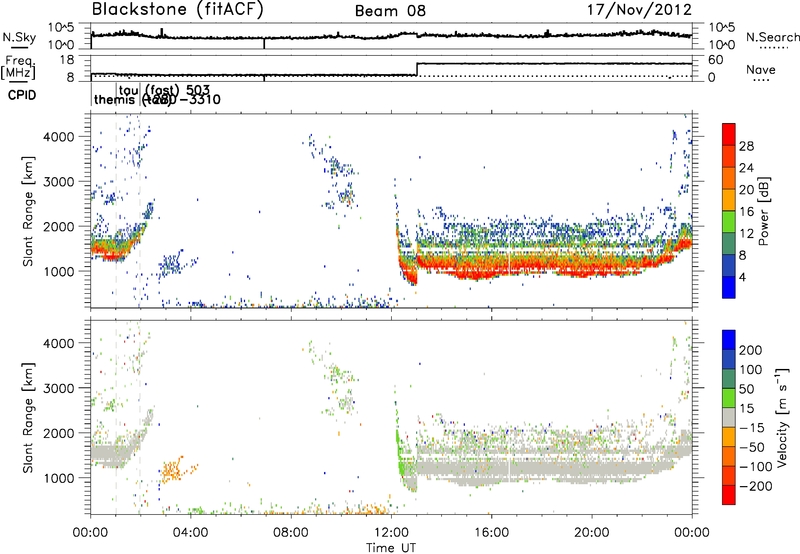The width and height of the screenshot is (800, 554).
Task: Click the 'CPID' label
Action: pos(22,95)
